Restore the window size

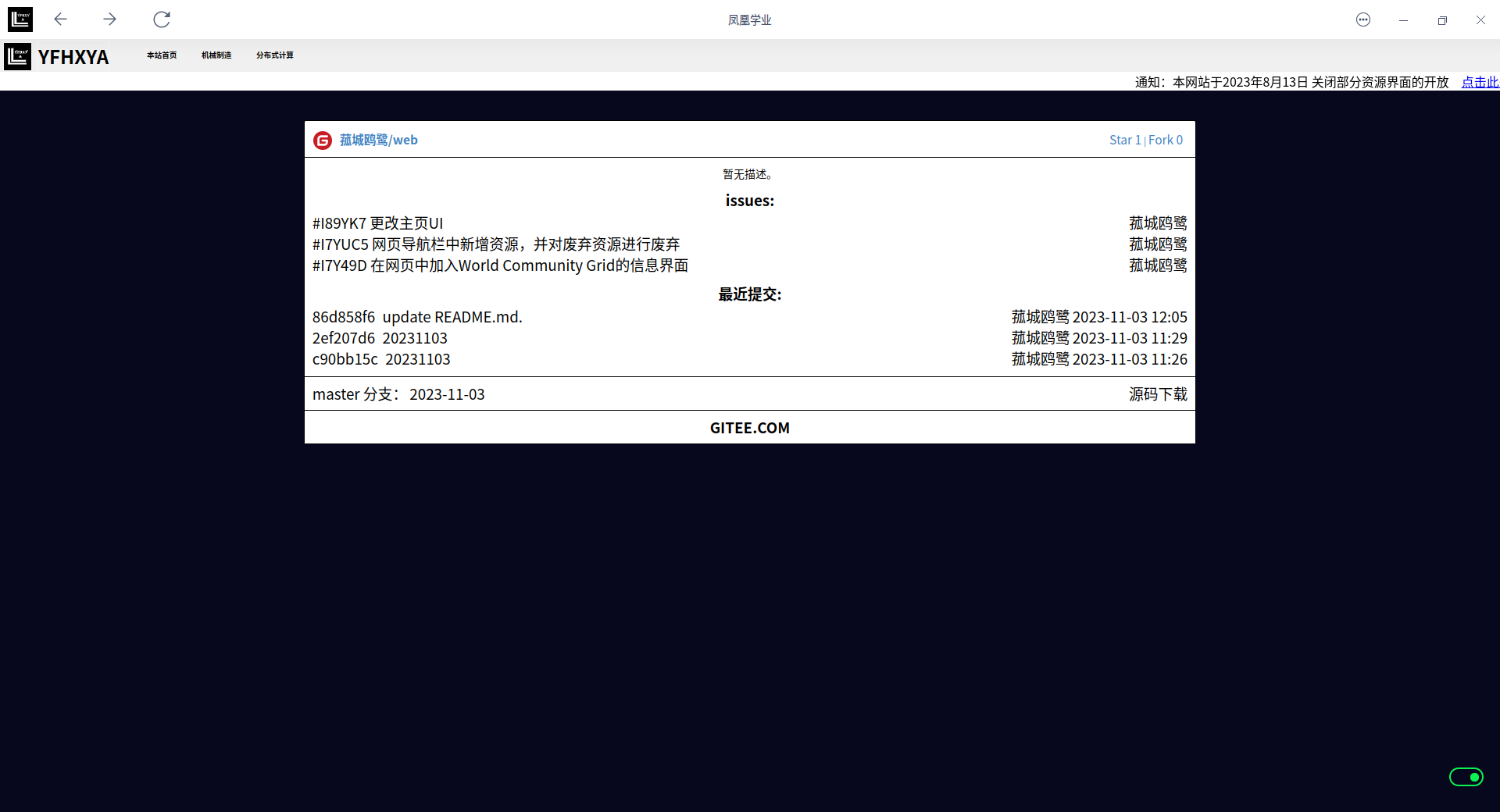[1442, 20]
